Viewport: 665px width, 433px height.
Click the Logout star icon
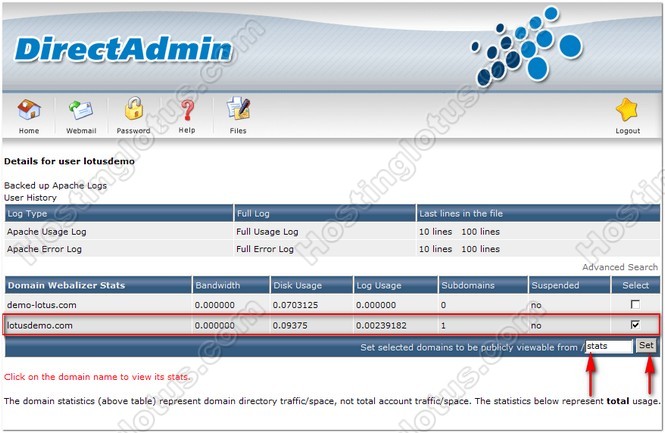click(627, 110)
